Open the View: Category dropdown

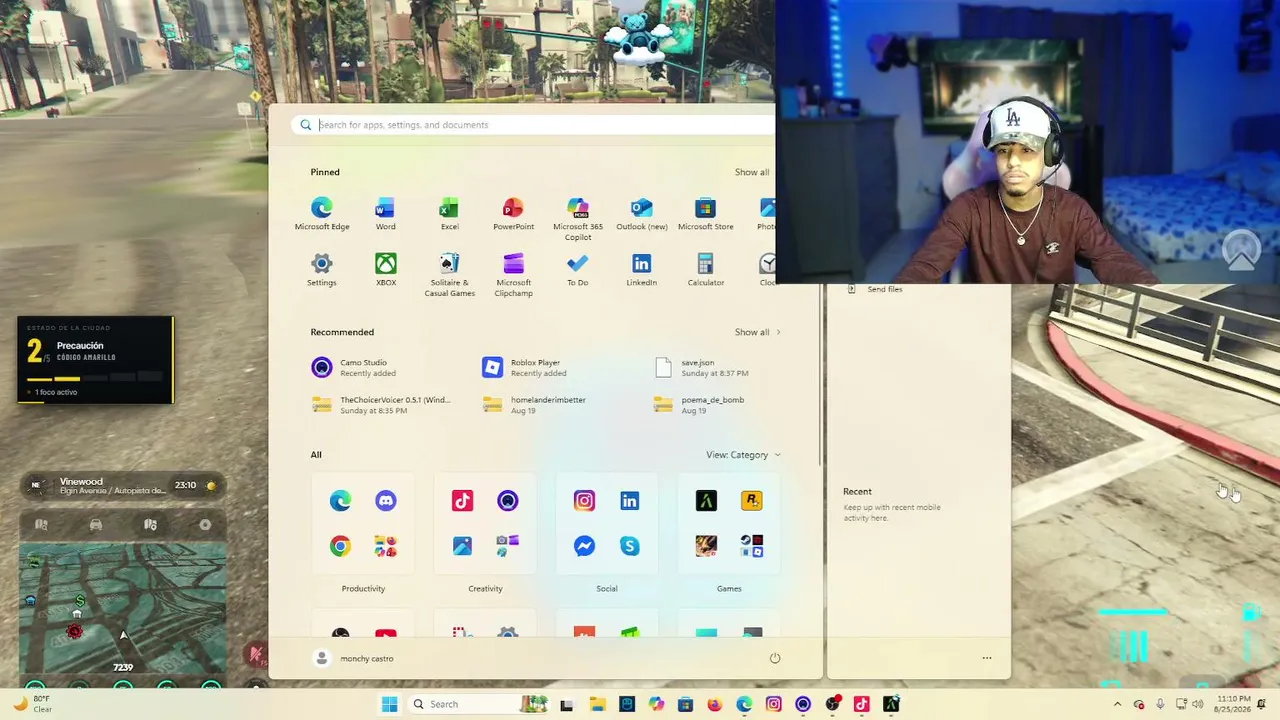click(743, 455)
